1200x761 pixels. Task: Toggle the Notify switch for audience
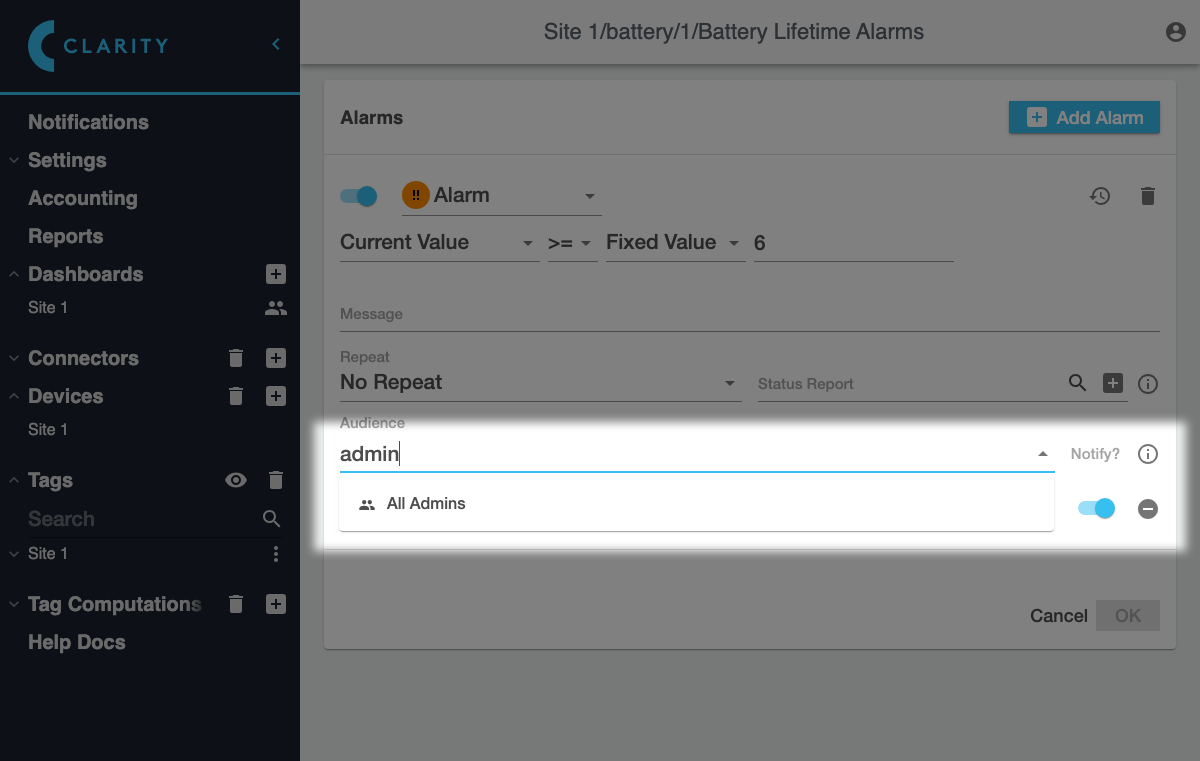tap(1096, 509)
